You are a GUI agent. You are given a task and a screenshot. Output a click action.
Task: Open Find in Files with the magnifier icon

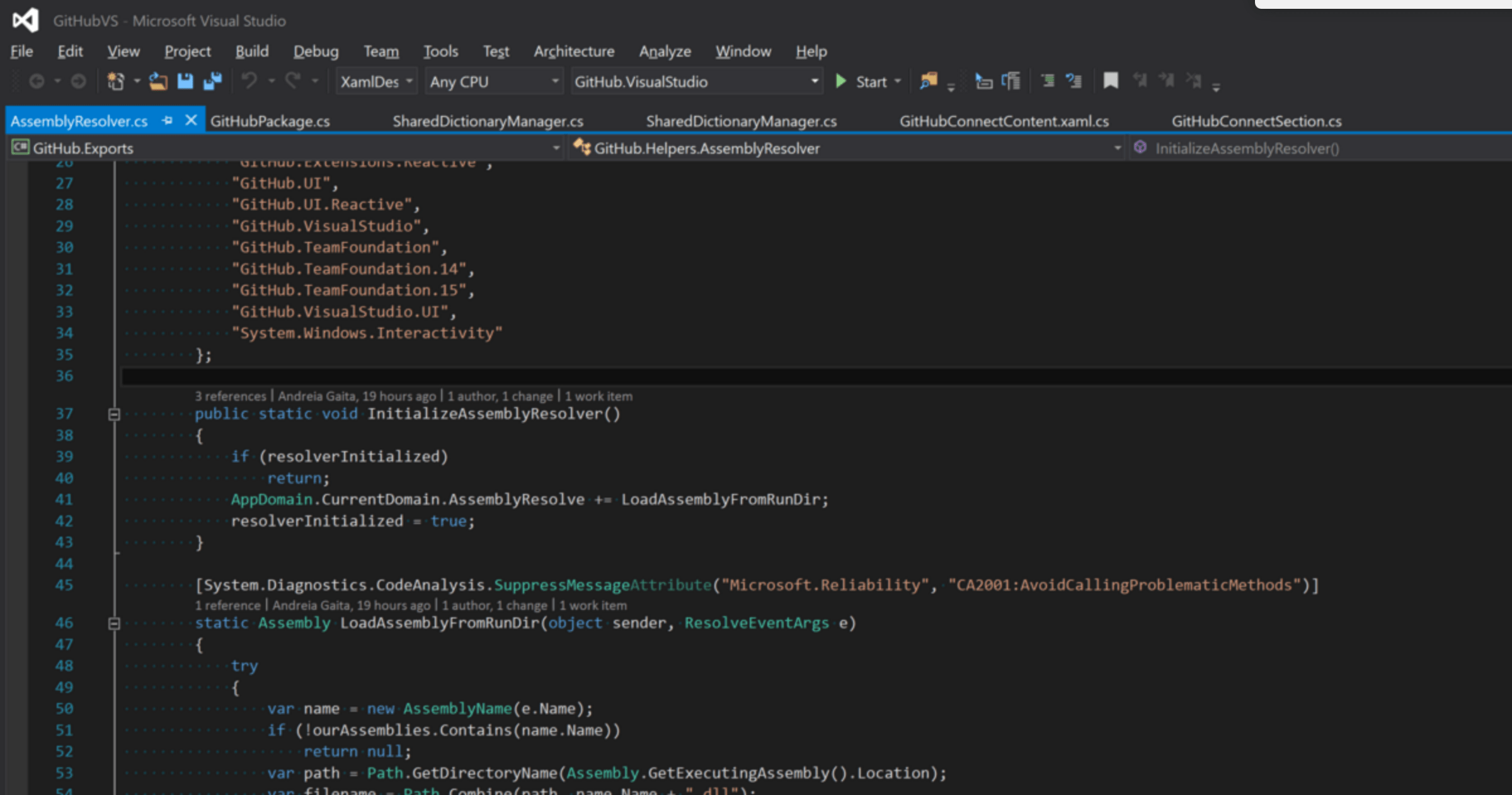click(x=928, y=81)
